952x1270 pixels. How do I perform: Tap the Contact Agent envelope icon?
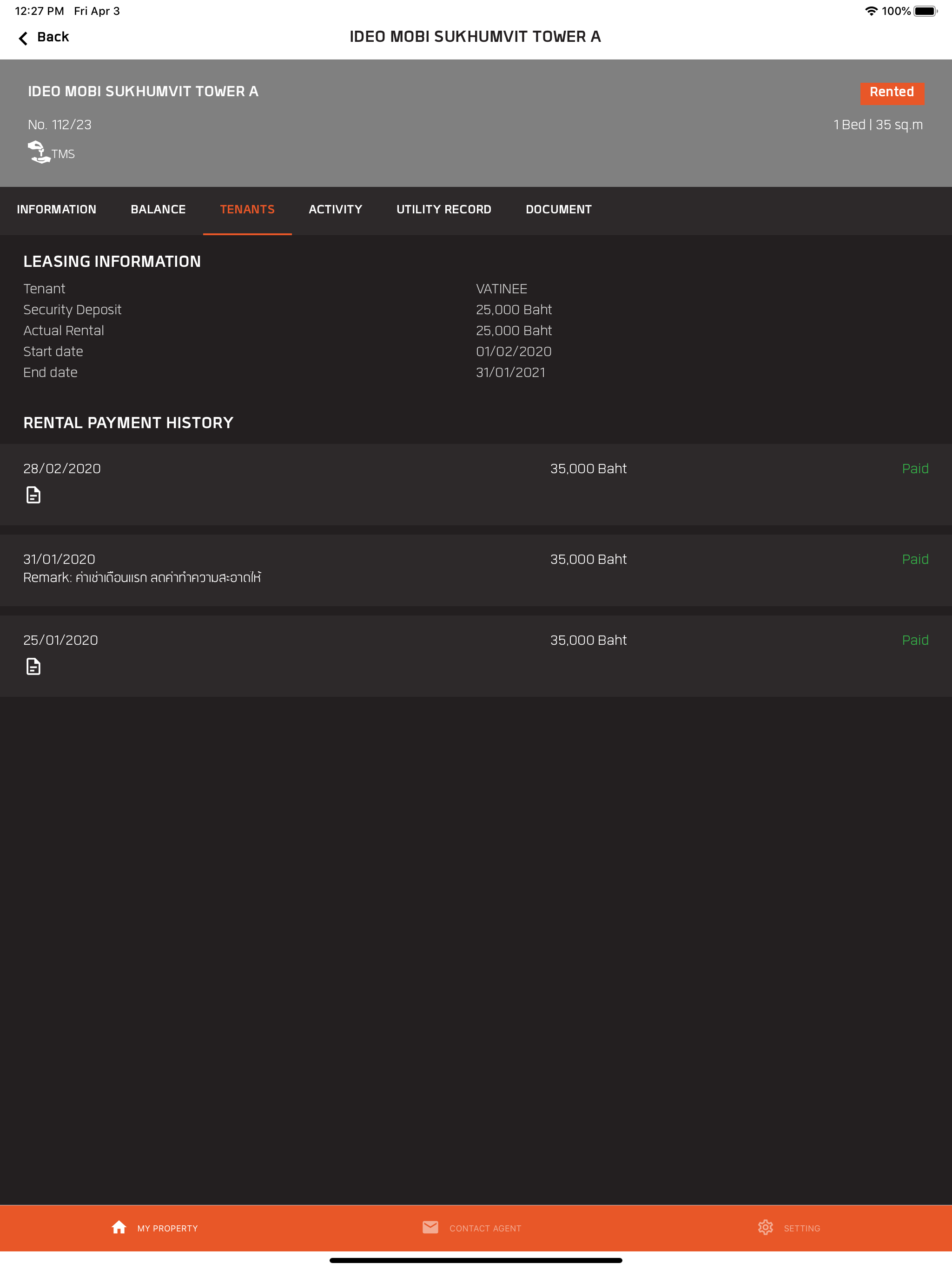[430, 1228]
